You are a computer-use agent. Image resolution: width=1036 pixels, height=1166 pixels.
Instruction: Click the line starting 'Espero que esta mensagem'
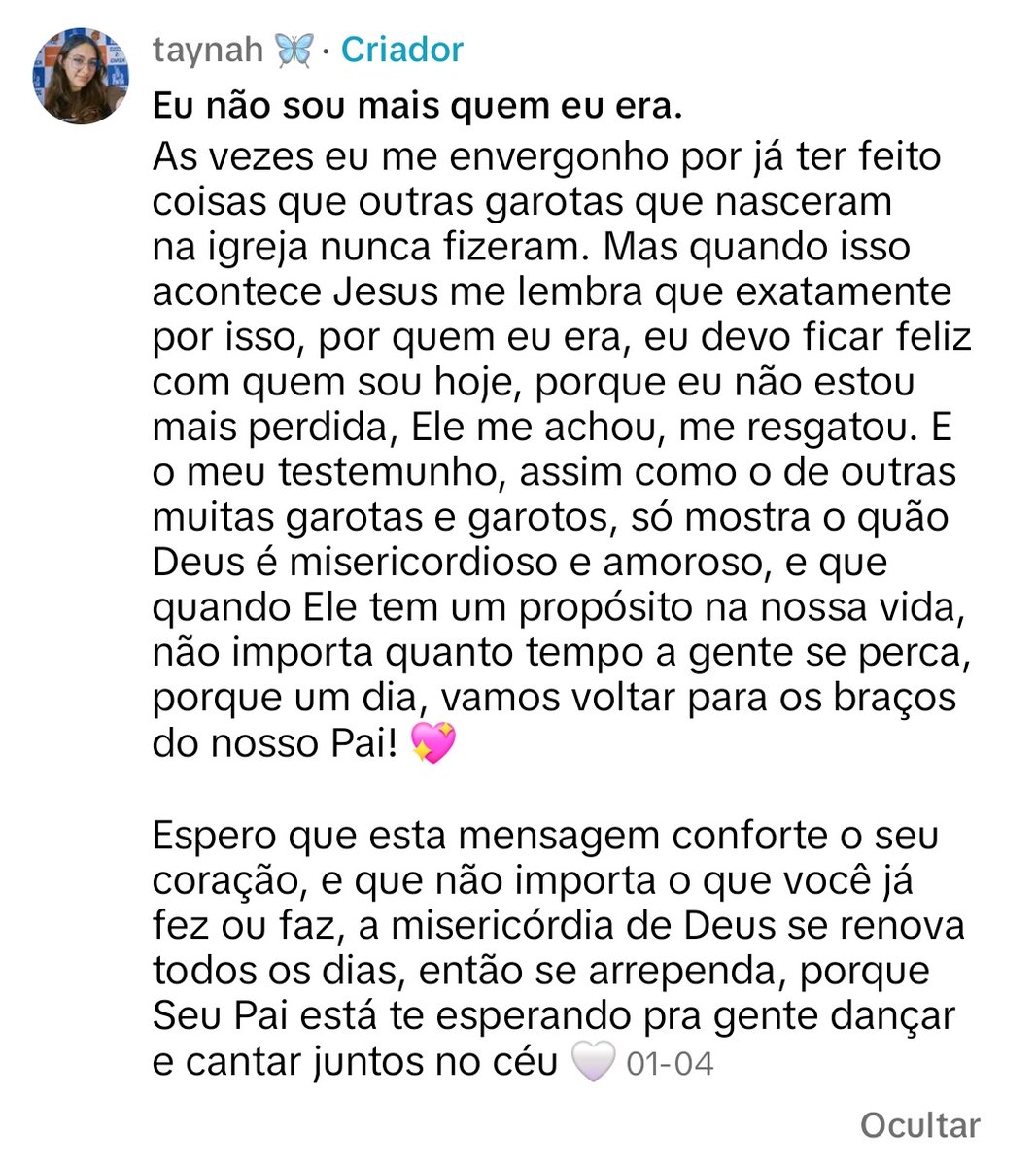545,836
